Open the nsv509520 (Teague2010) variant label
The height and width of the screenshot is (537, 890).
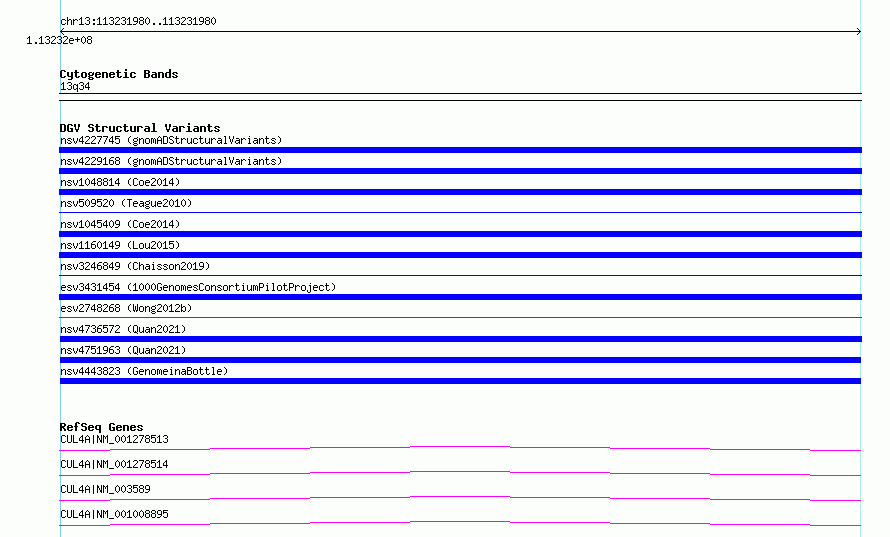pyautogui.click(x=126, y=203)
